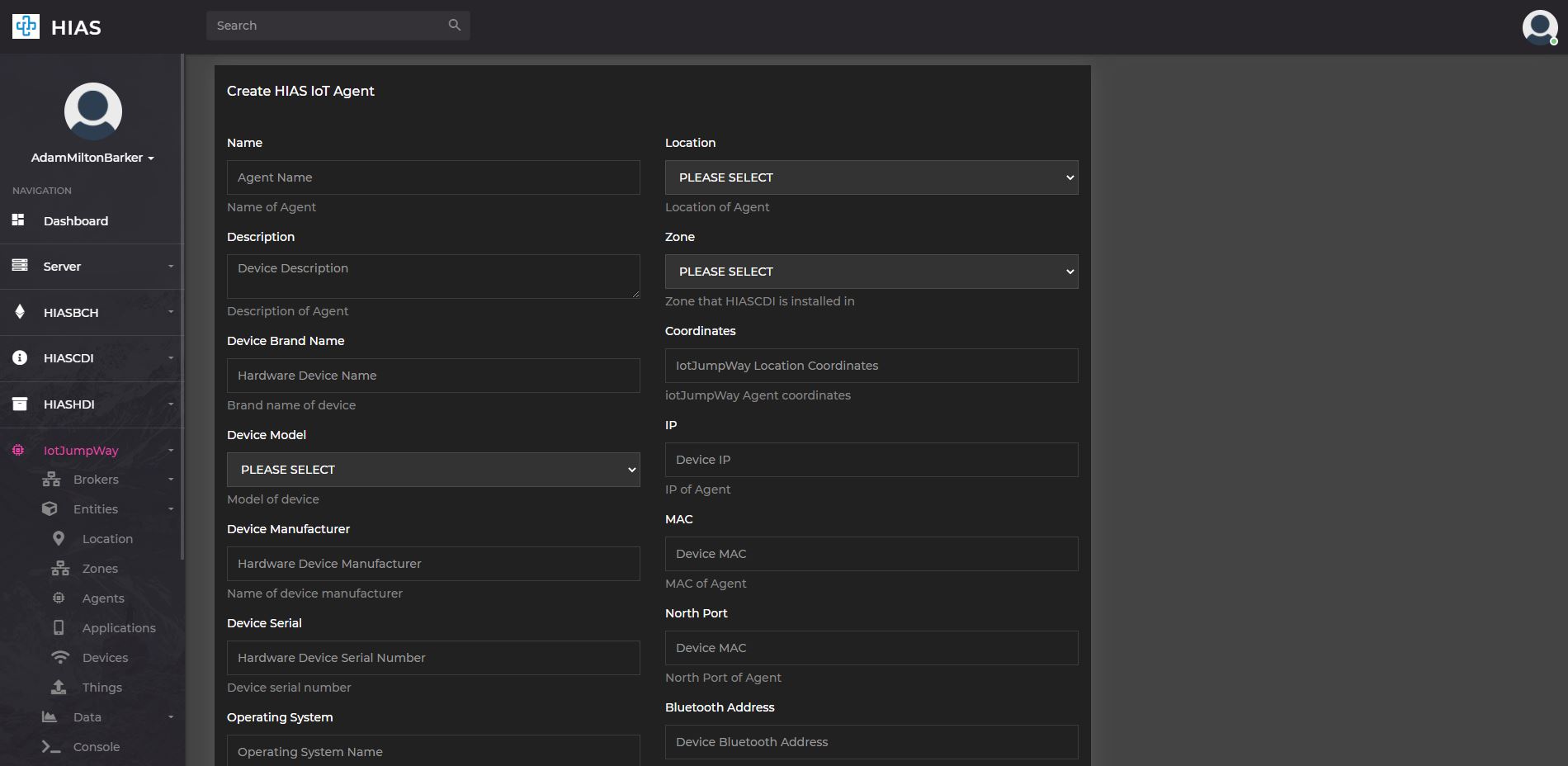Click the HIASHDI archive icon
Screen dimensions: 1568x766
(20, 404)
